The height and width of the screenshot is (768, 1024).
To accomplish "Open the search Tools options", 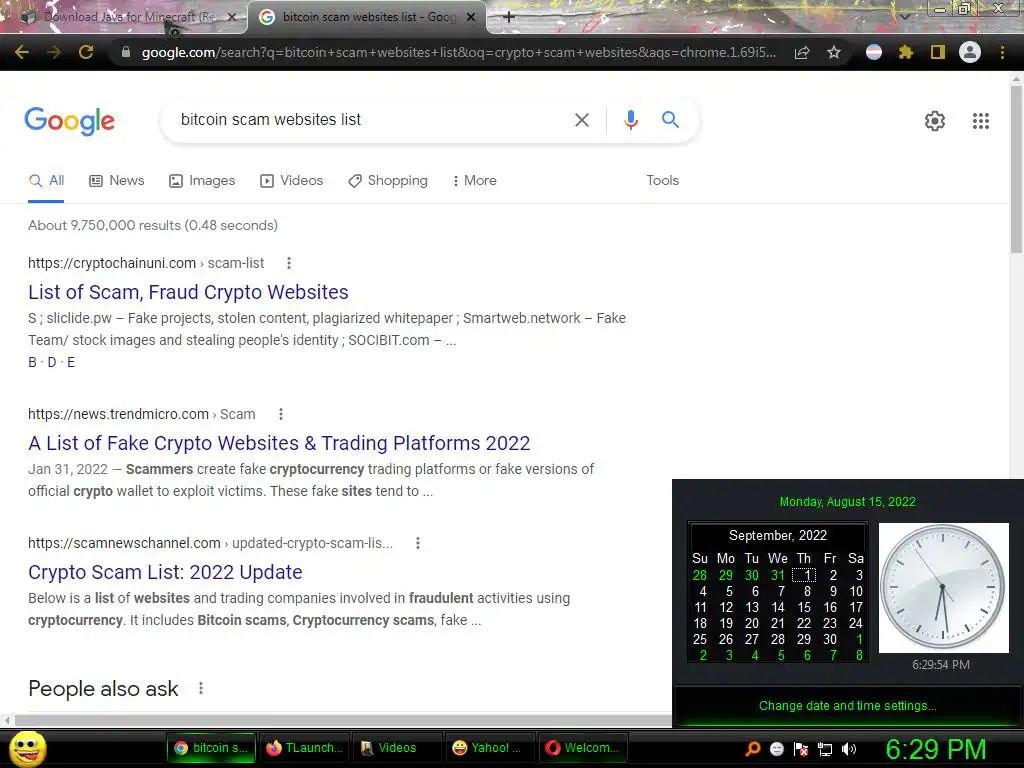I will pos(662,181).
